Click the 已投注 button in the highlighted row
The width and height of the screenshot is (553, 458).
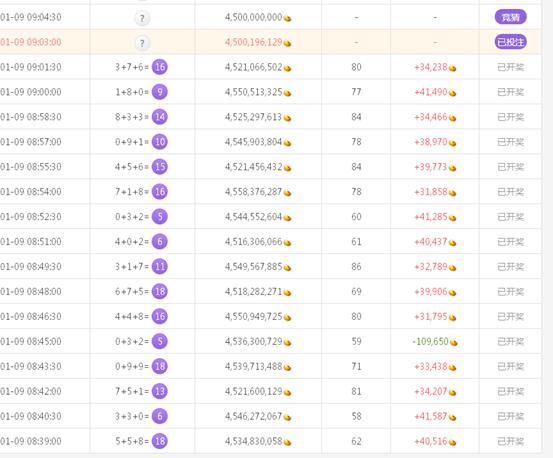pyautogui.click(x=510, y=42)
